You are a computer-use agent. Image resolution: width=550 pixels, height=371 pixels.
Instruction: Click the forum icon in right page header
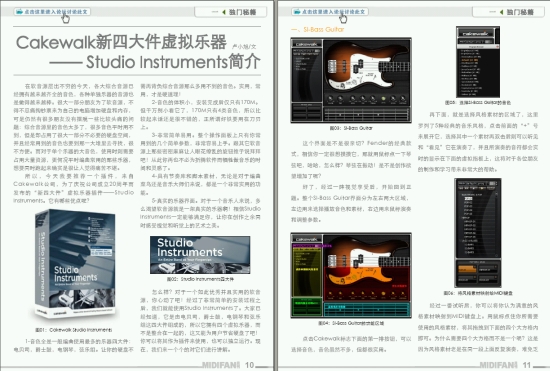click(297, 12)
